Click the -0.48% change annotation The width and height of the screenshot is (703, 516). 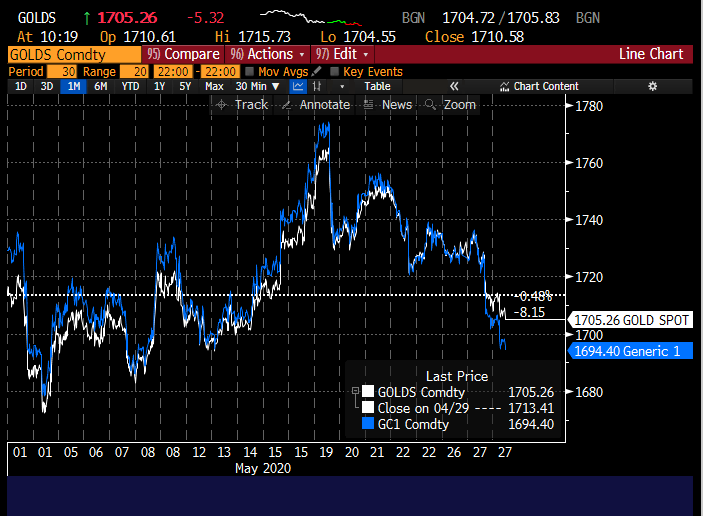point(533,296)
